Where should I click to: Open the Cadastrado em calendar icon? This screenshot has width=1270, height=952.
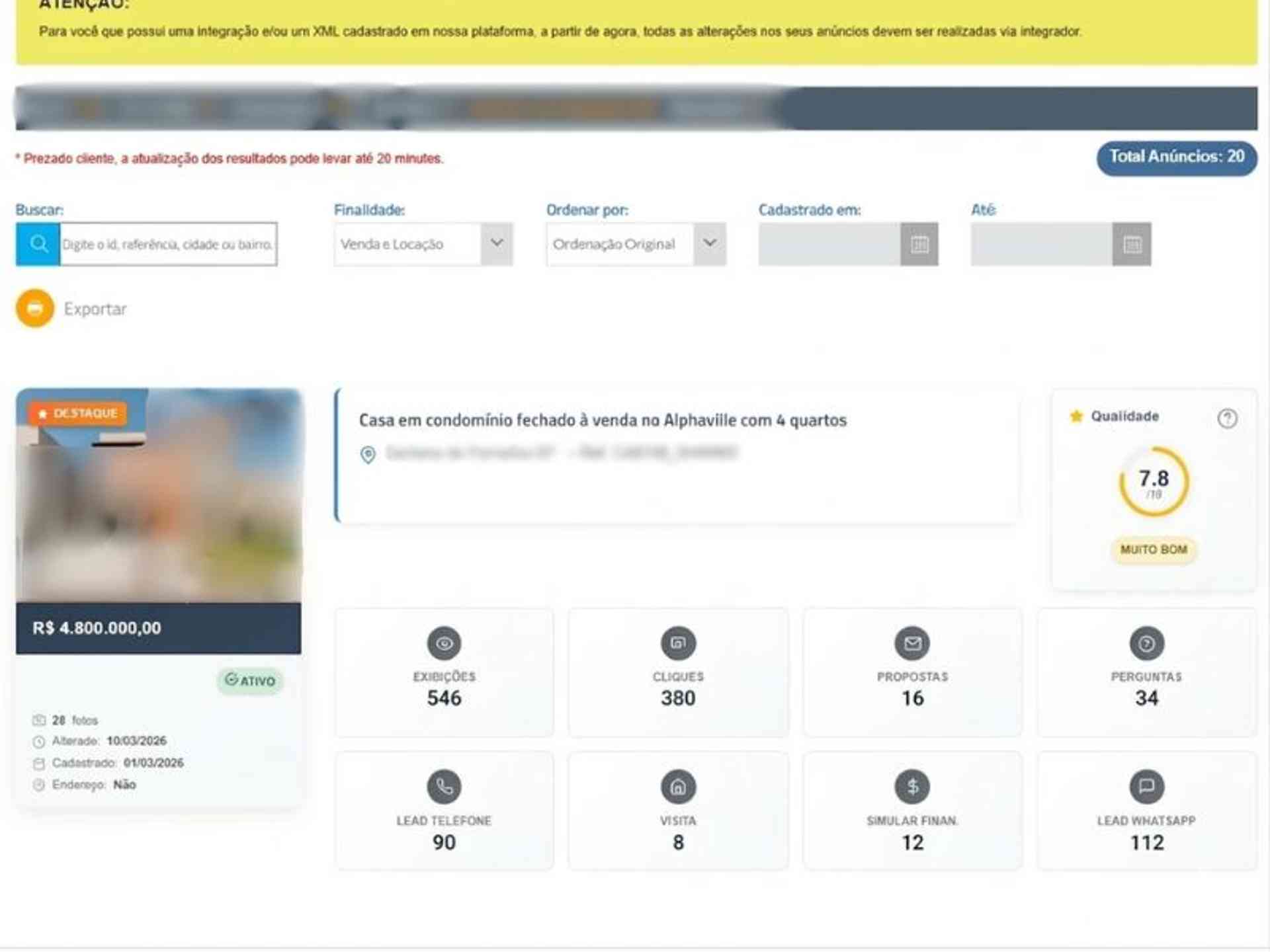(919, 244)
